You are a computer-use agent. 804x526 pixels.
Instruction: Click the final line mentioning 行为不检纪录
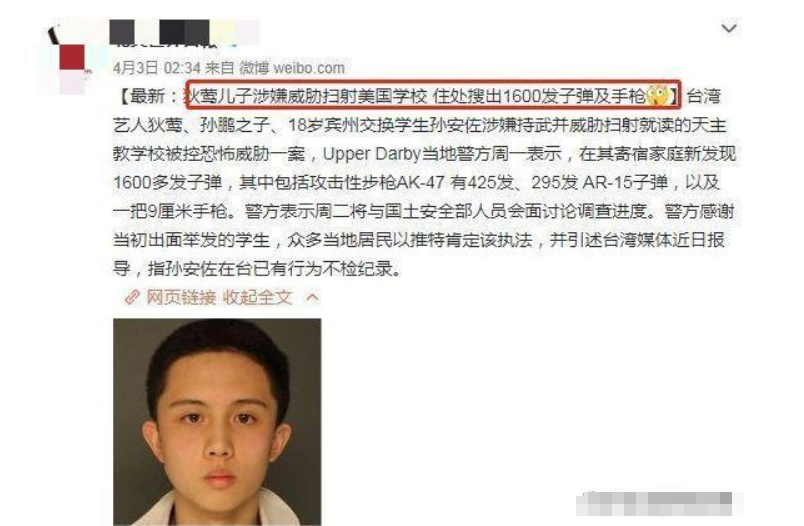tap(256, 269)
